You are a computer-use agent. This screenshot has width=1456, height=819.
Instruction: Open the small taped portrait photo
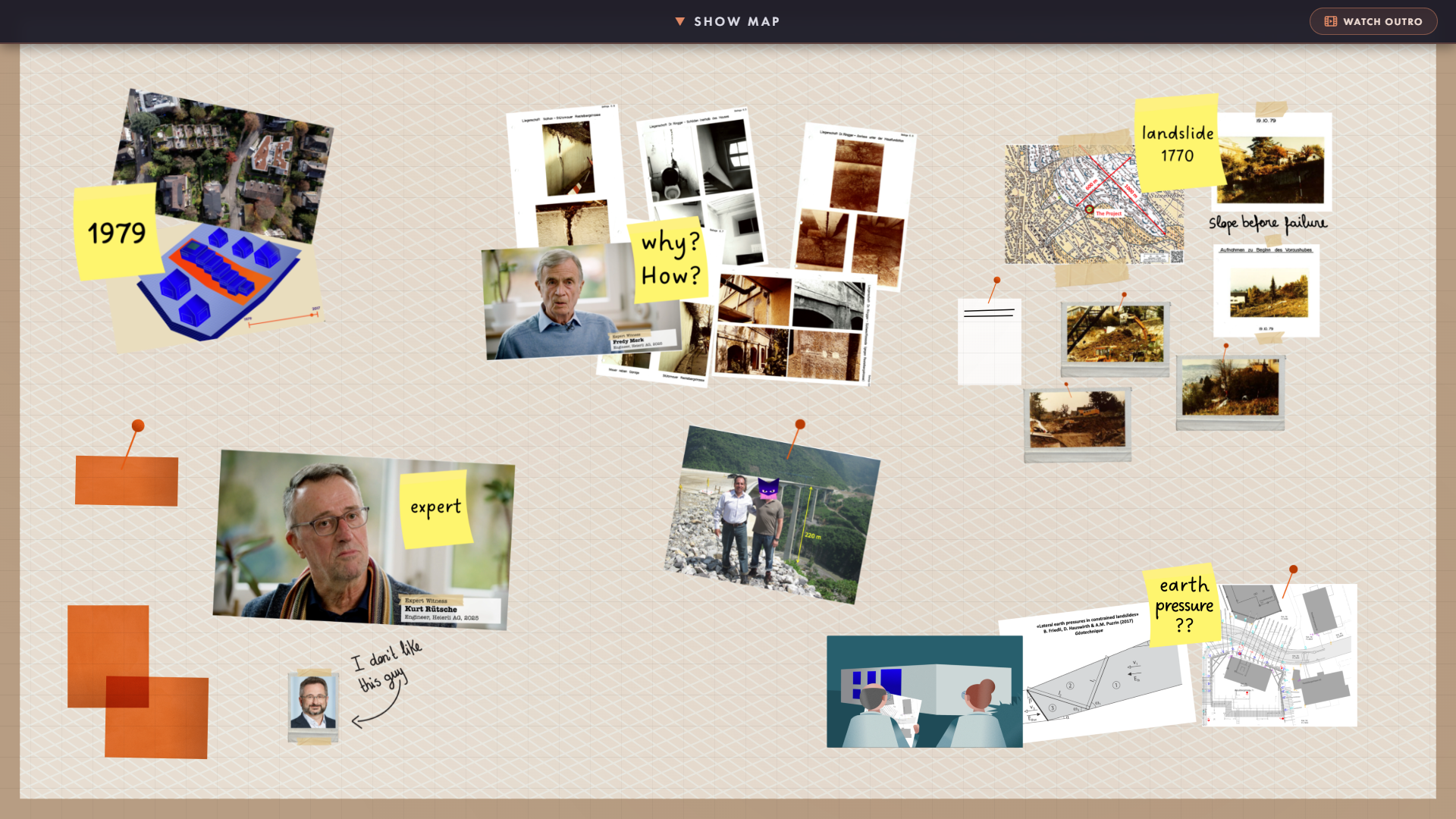point(313,706)
